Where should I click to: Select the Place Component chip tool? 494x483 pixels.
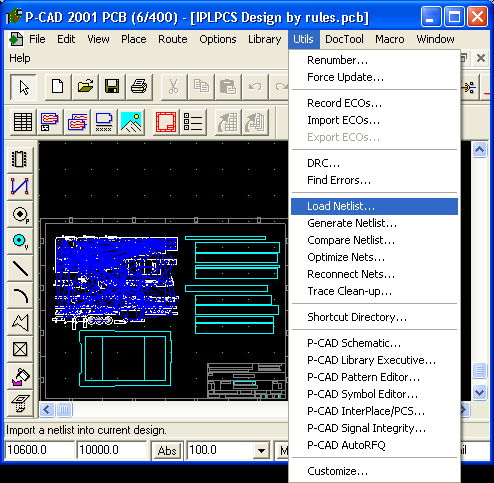click(20, 159)
